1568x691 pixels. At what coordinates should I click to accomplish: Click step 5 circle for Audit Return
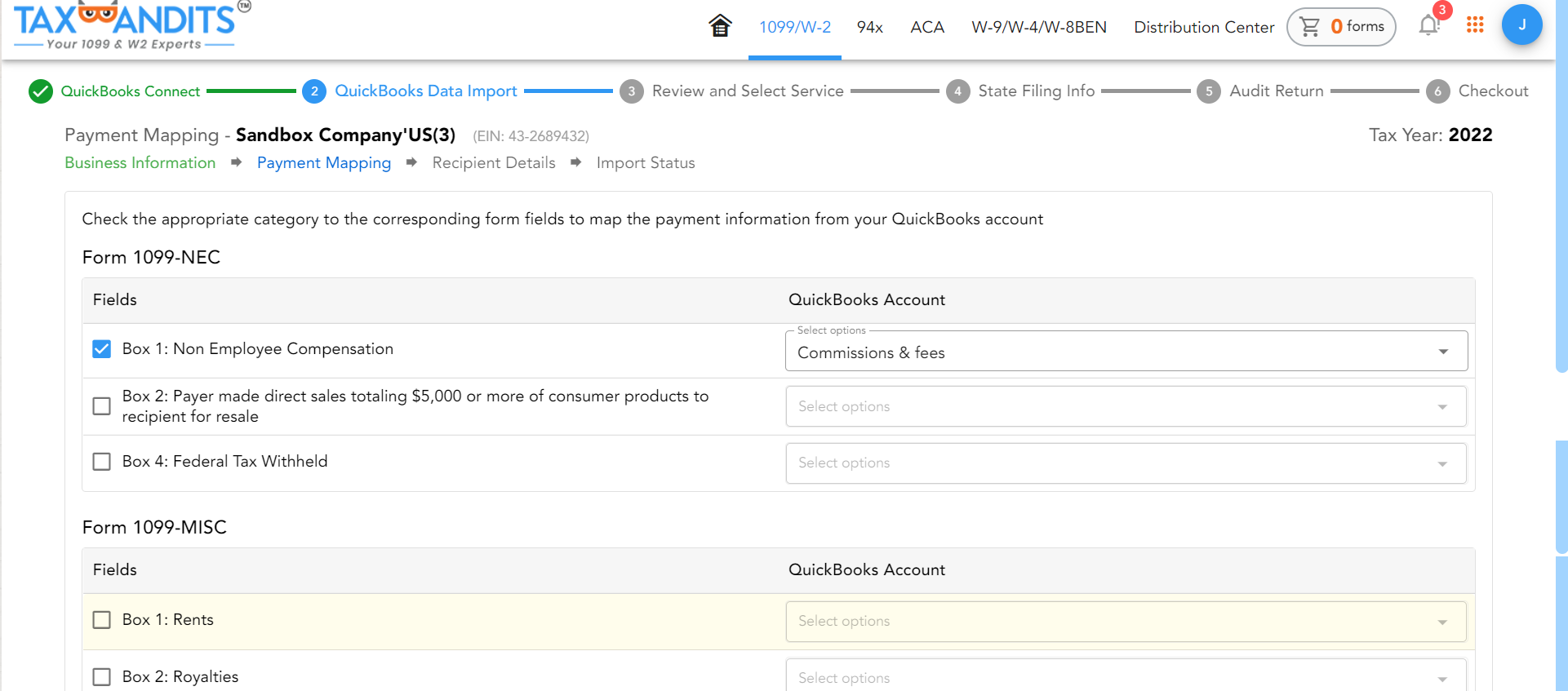click(1209, 91)
